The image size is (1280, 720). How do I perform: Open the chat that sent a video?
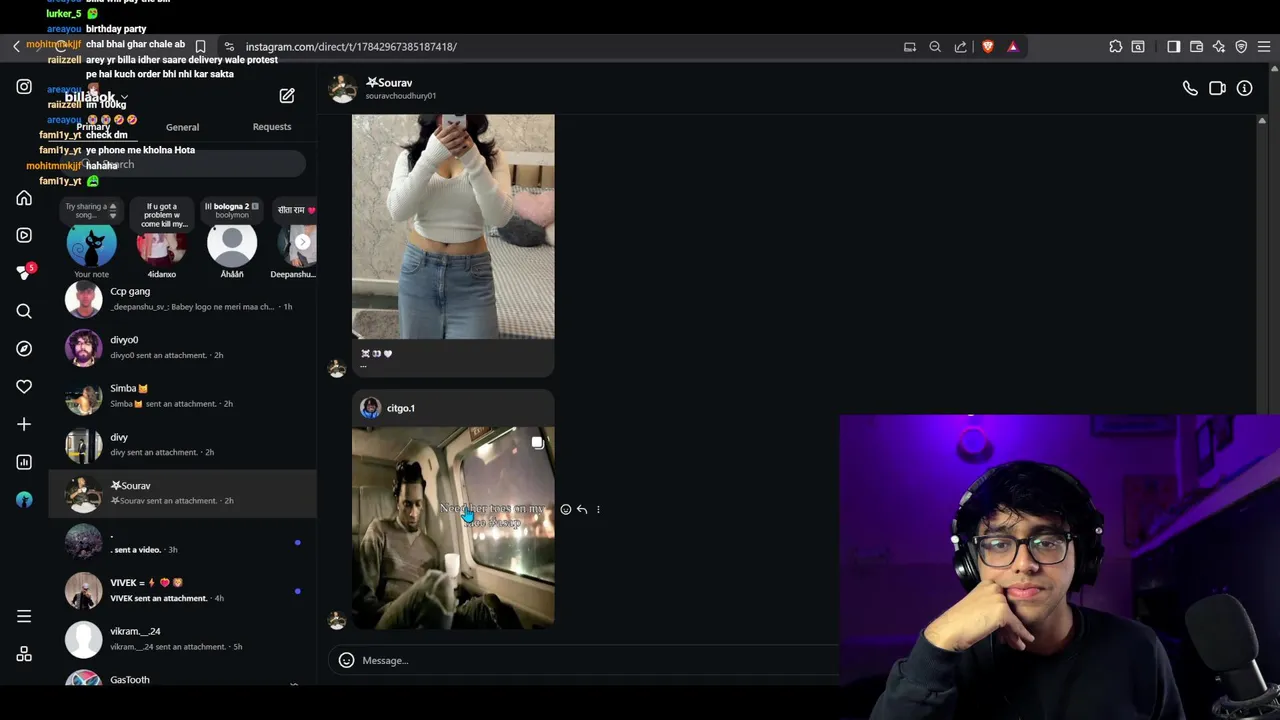pos(182,542)
